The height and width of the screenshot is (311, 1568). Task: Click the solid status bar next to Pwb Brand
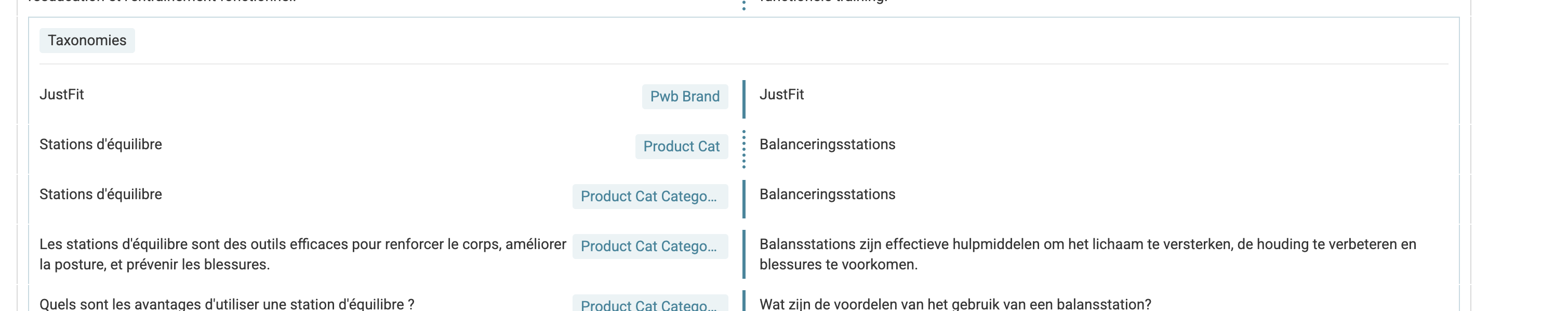(x=744, y=99)
